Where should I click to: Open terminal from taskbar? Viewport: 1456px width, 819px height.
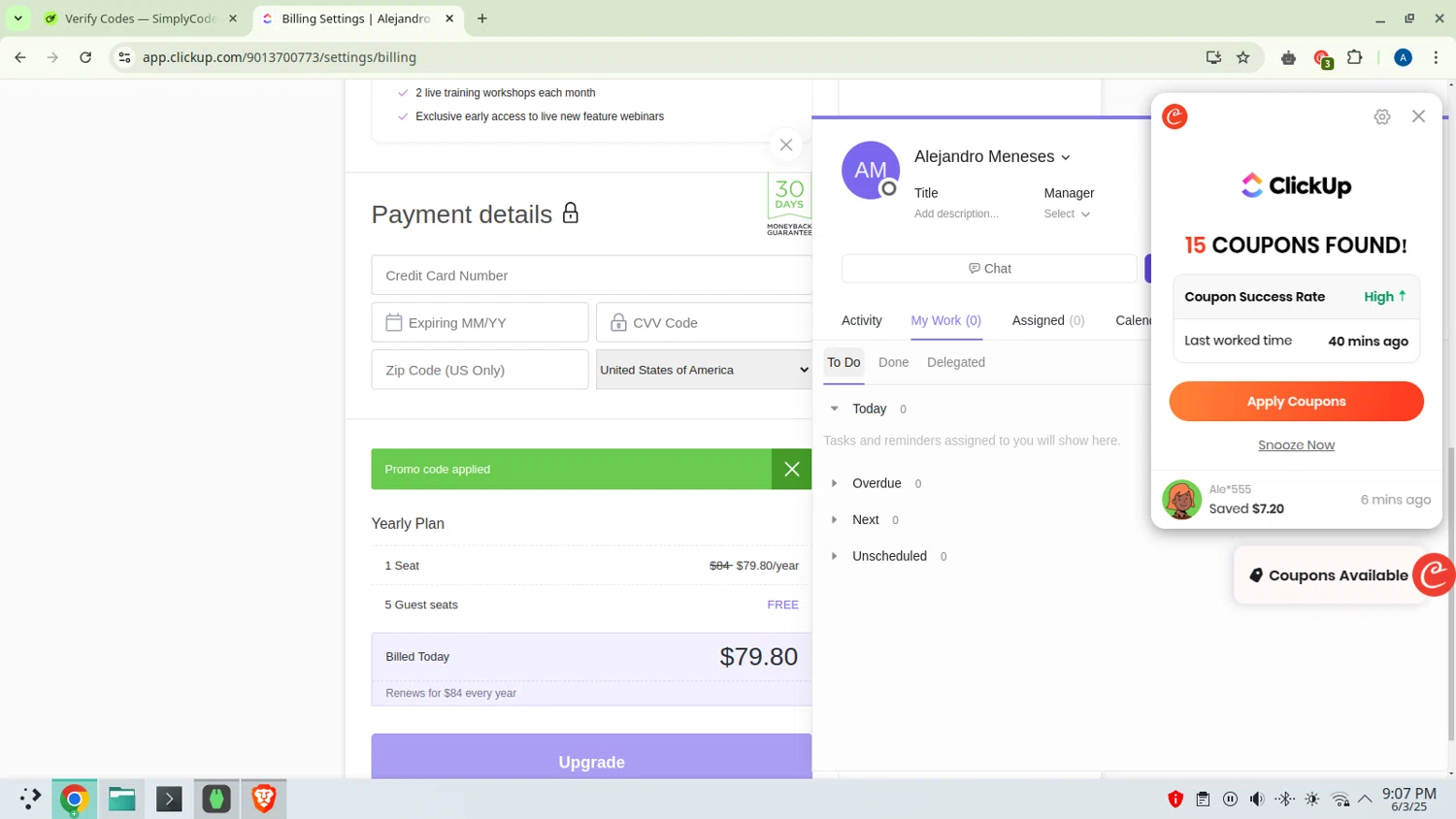pyautogui.click(x=169, y=799)
